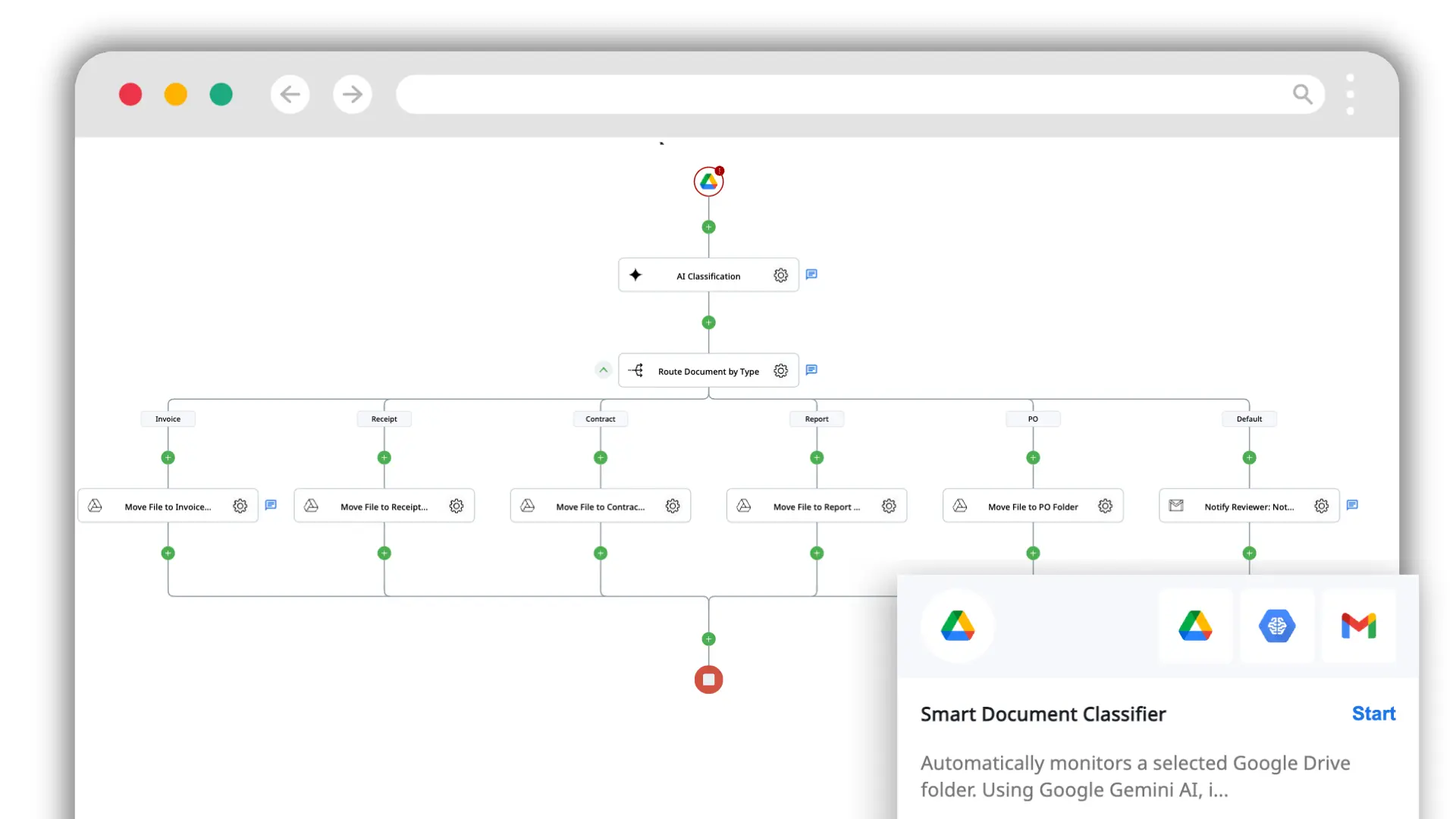The image size is (1456, 819).
Task: Add step under the Default branch
Action: pyautogui.click(x=1249, y=457)
